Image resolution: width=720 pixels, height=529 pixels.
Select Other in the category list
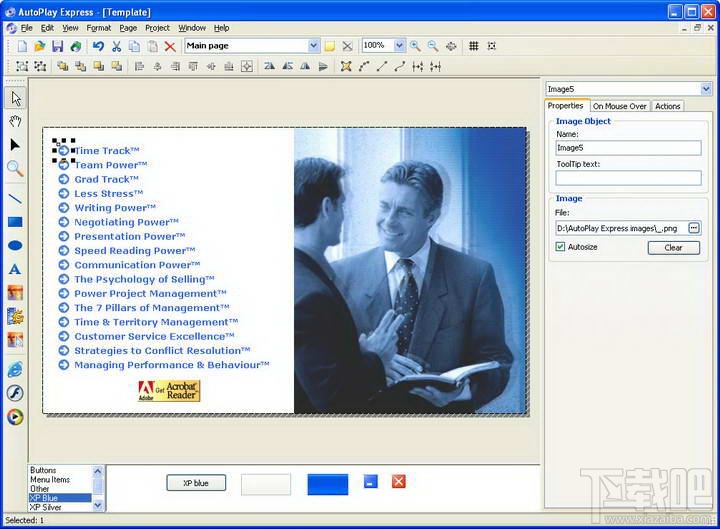39,489
